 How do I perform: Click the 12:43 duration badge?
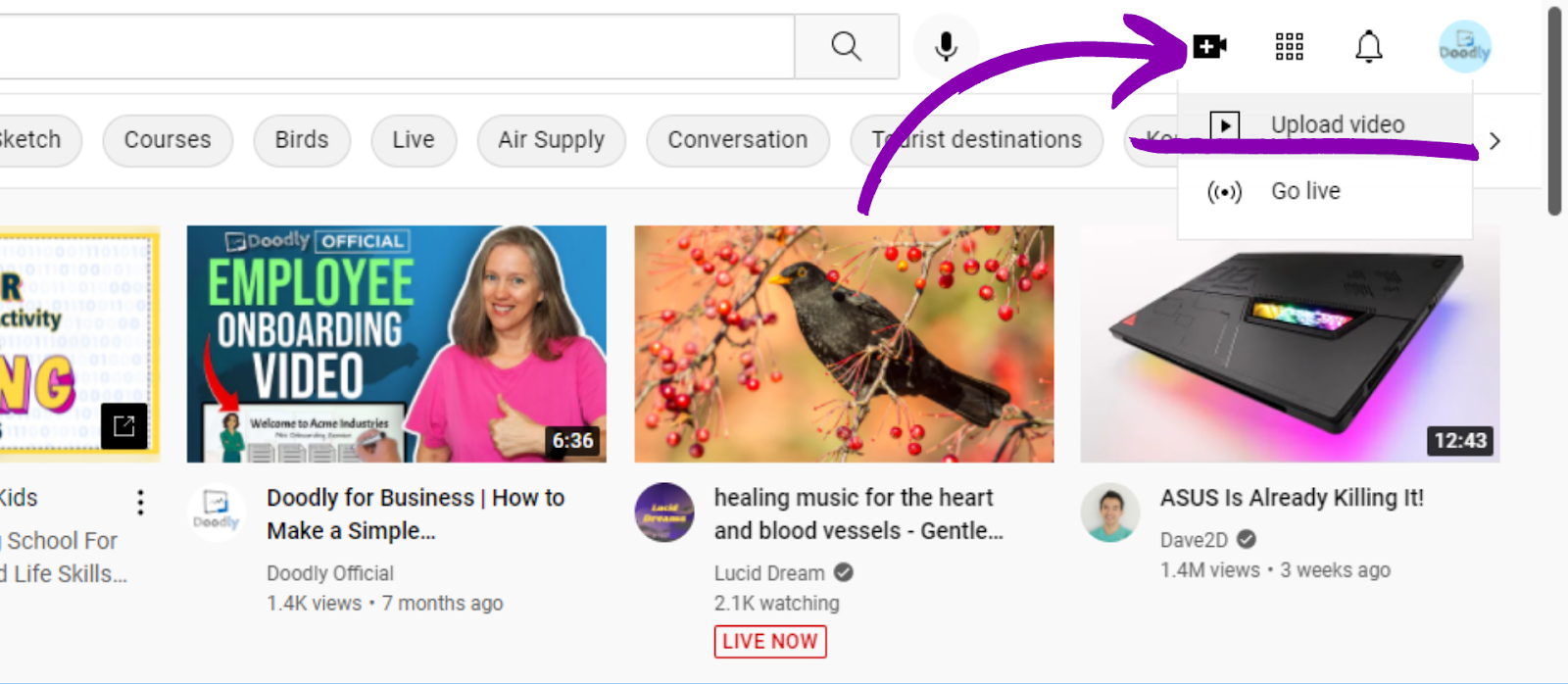click(x=1460, y=441)
